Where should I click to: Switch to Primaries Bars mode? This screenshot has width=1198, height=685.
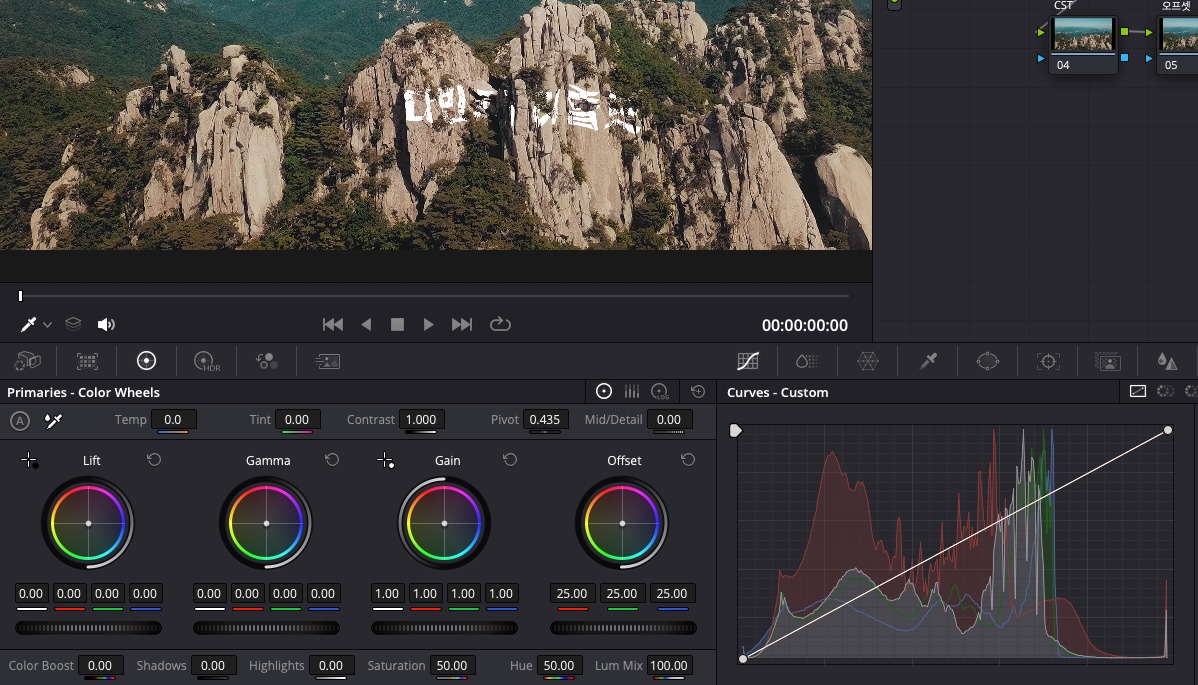632,392
